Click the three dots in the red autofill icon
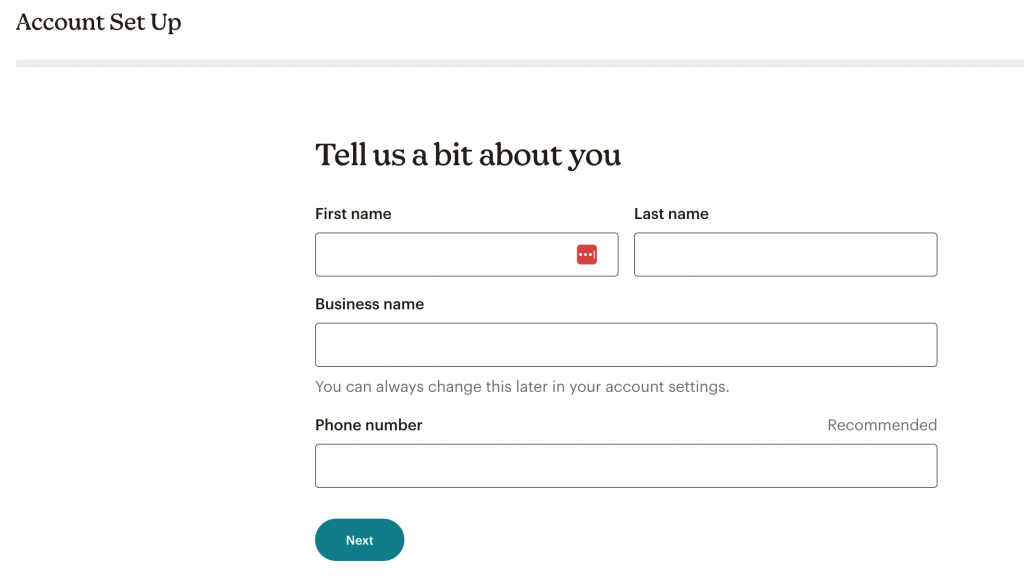The image size is (1024, 584). coord(584,255)
